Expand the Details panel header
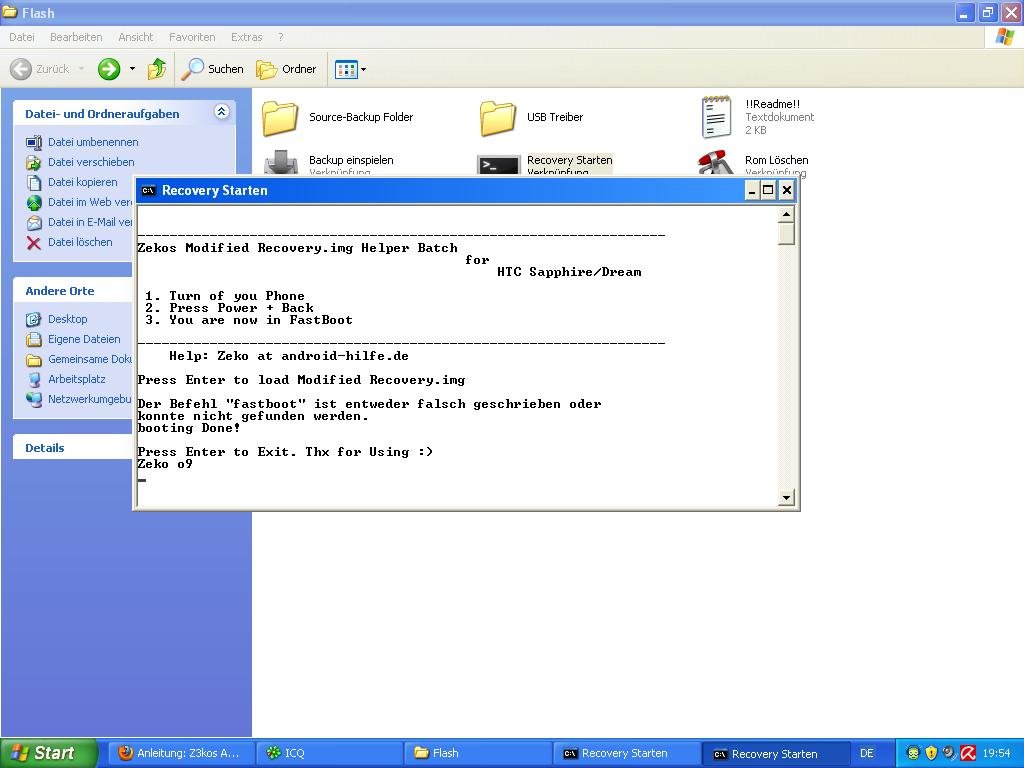 [72, 447]
